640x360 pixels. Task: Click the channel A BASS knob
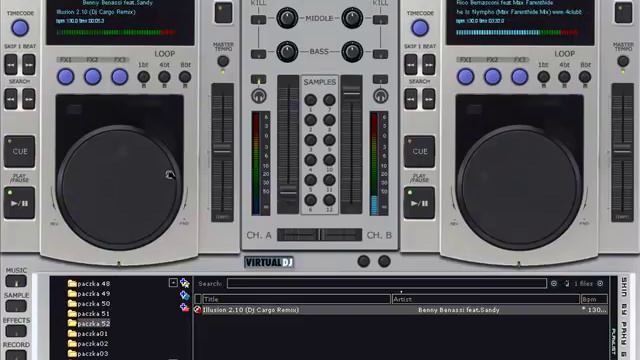[287, 52]
